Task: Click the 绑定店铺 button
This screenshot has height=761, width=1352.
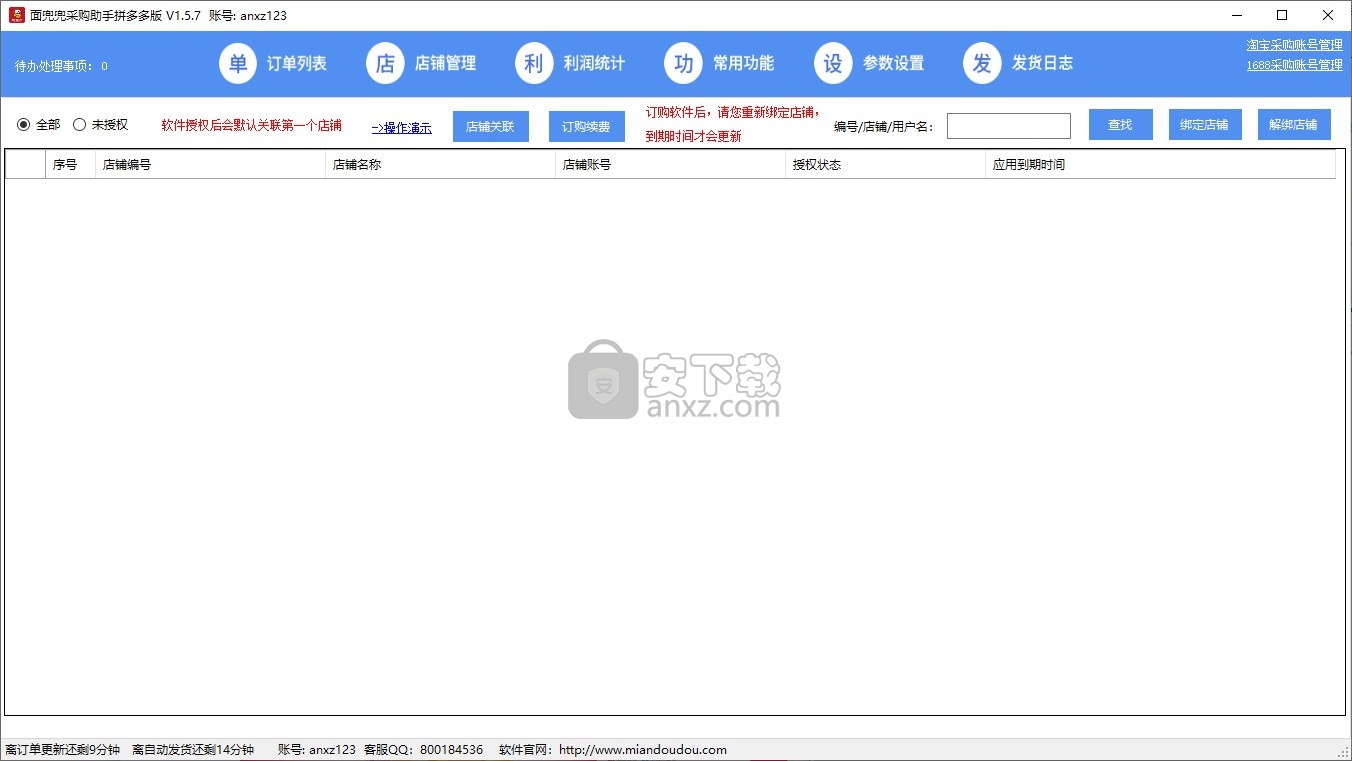Action: click(1204, 125)
